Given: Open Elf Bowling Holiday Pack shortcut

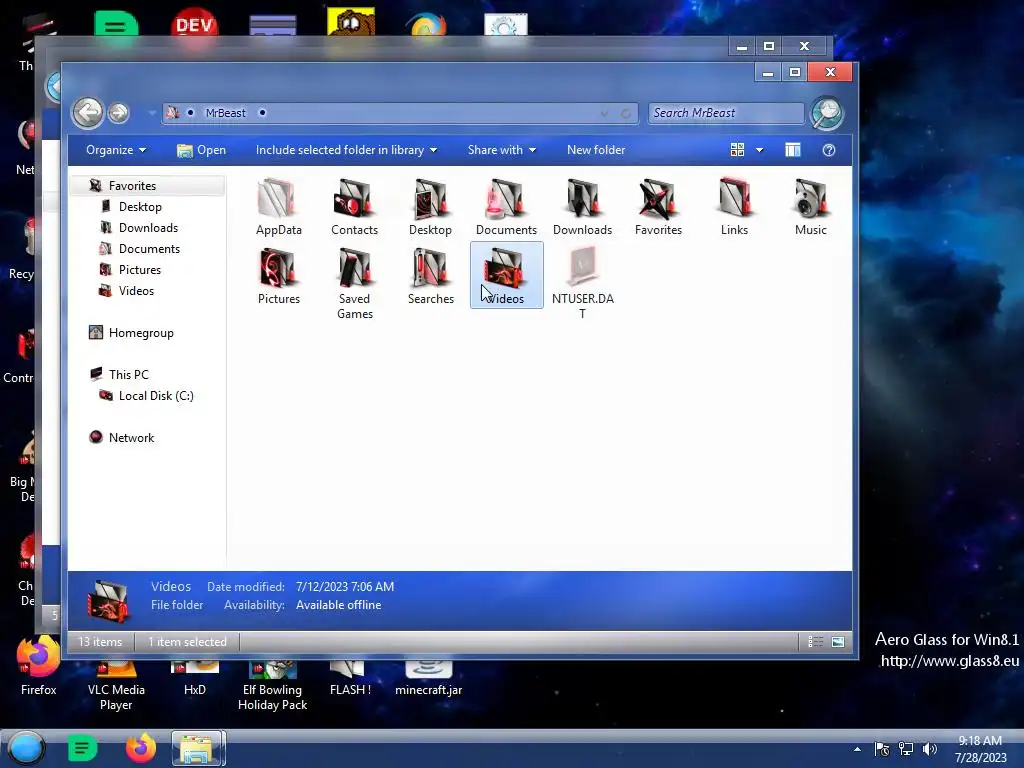Looking at the screenshot, I should 272,686.
